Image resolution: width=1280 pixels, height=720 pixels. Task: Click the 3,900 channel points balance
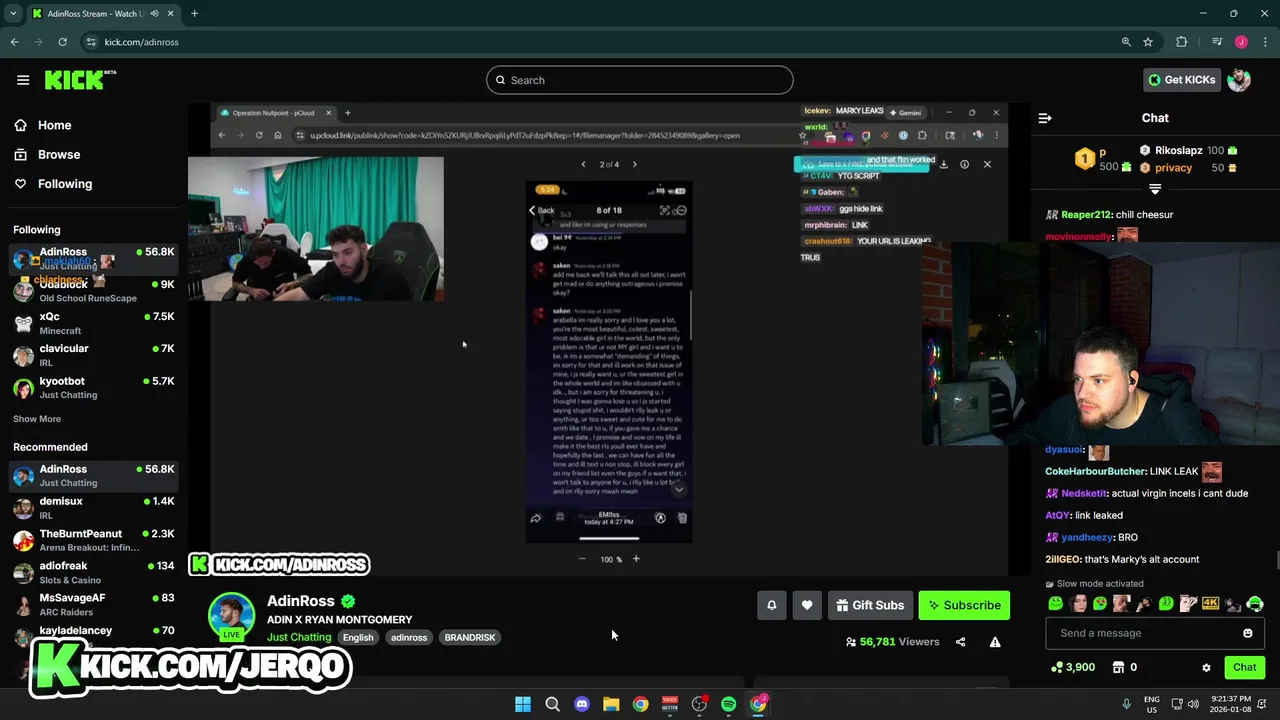[1072, 667]
